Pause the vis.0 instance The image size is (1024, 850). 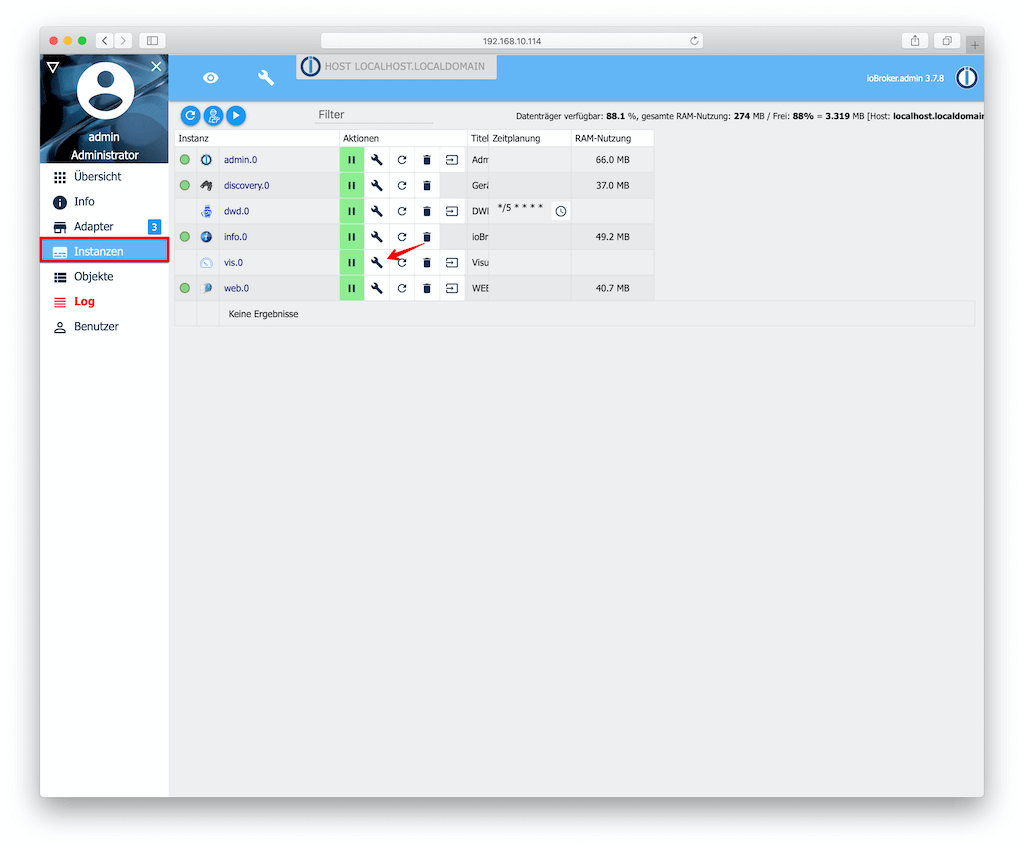[x=351, y=262]
